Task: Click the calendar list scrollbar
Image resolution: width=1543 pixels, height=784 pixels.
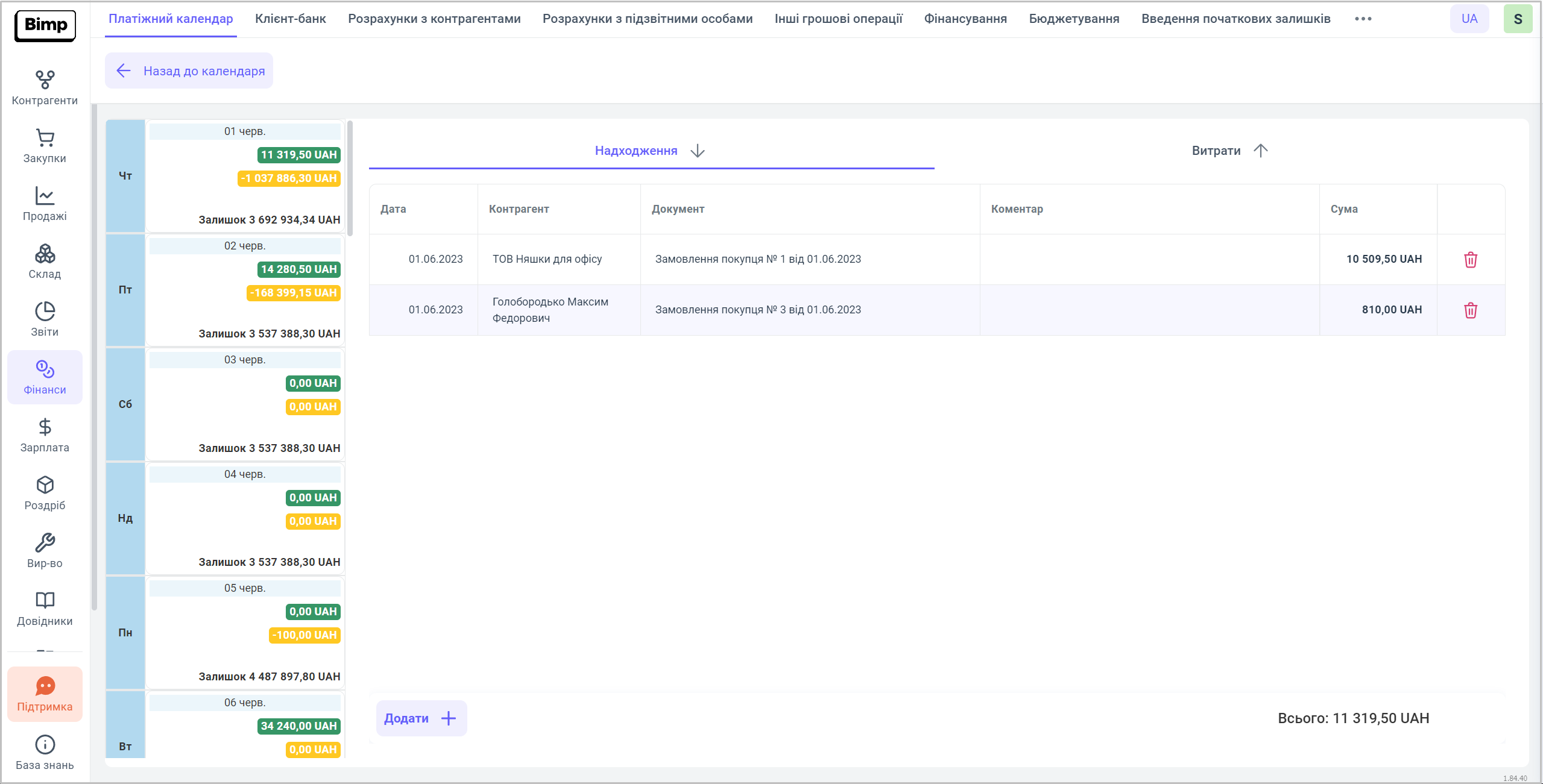Action: point(350,179)
